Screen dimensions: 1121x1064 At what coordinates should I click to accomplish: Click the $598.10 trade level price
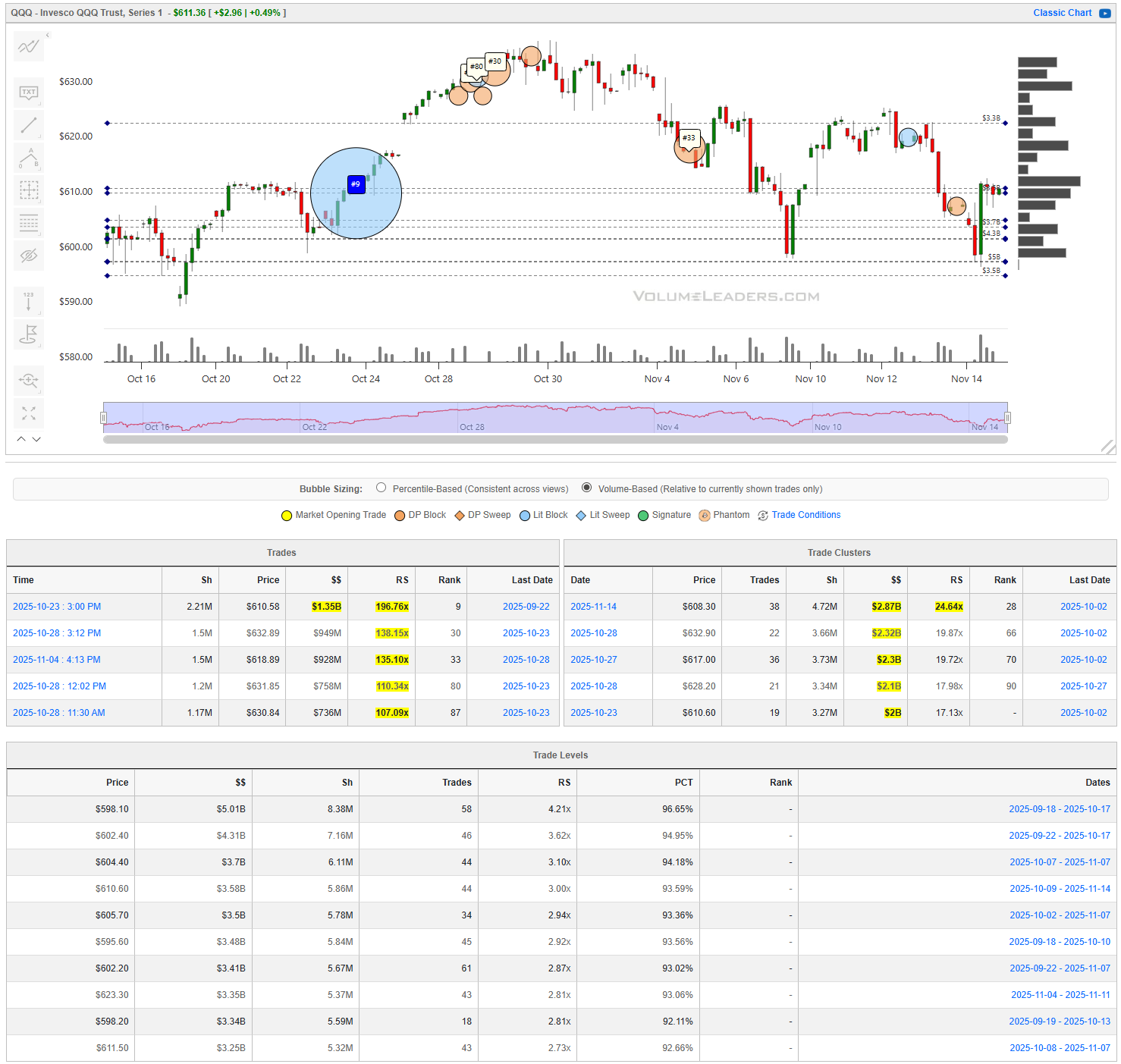(112, 809)
